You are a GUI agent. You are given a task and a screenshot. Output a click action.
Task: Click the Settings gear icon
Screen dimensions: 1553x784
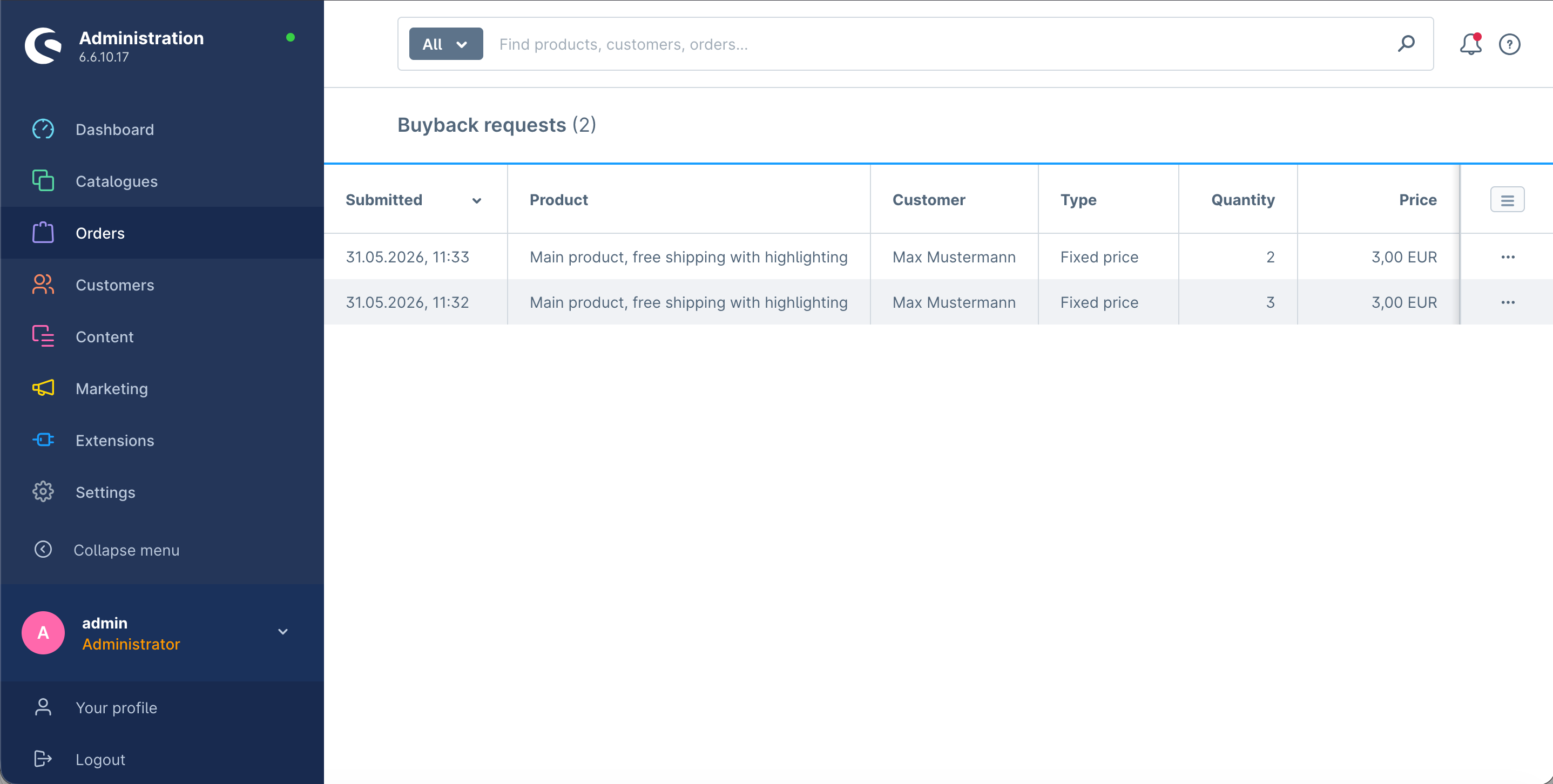pos(43,492)
